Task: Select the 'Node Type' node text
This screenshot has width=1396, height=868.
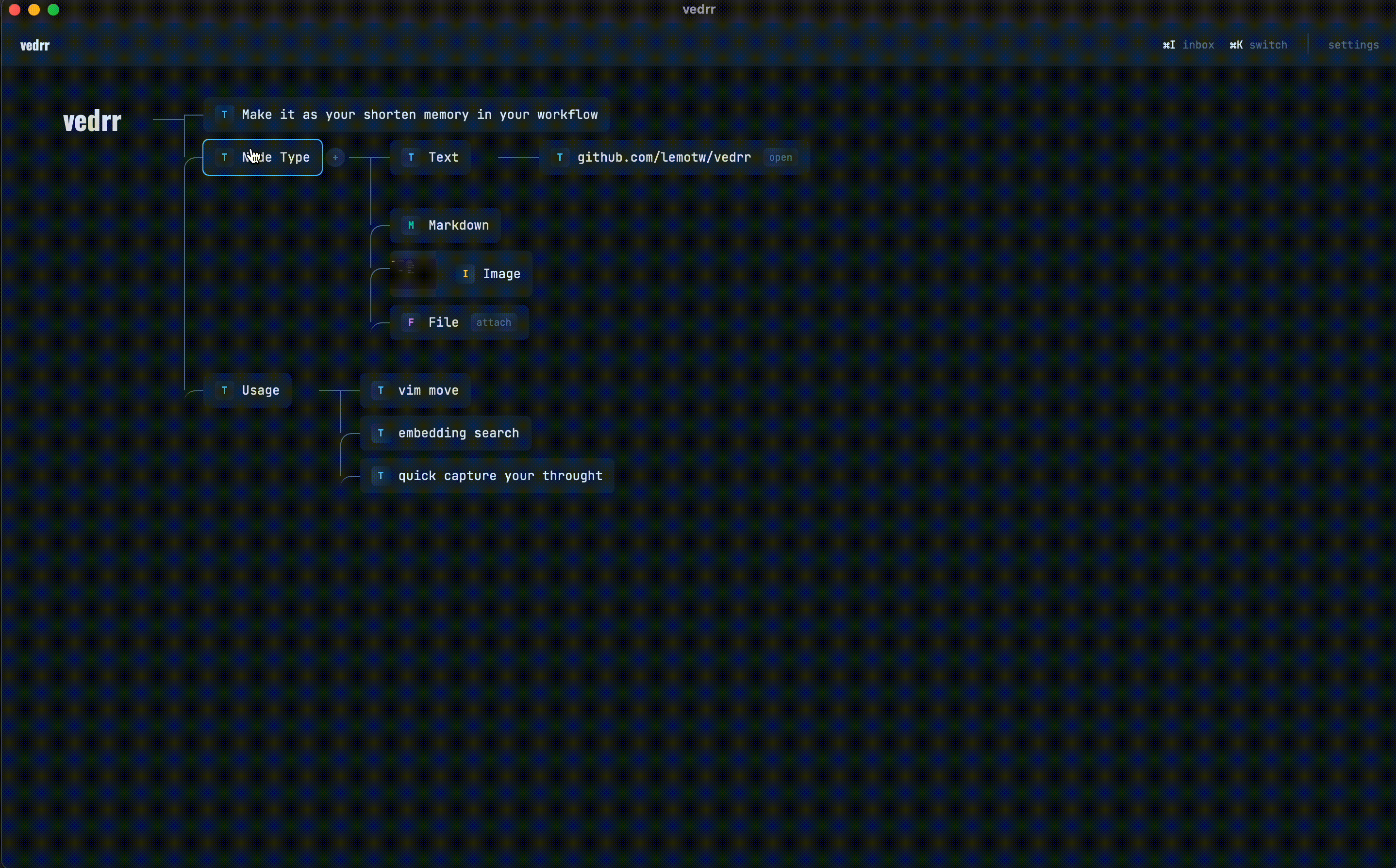Action: click(276, 157)
